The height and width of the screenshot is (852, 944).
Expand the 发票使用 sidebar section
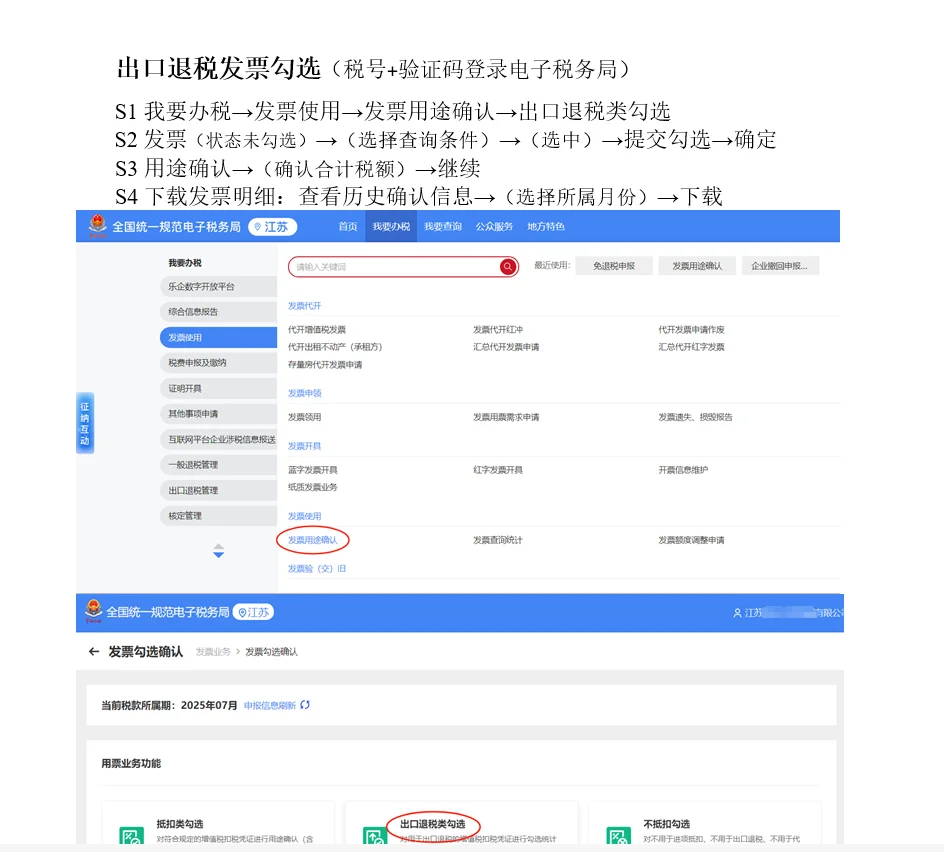click(x=218, y=337)
